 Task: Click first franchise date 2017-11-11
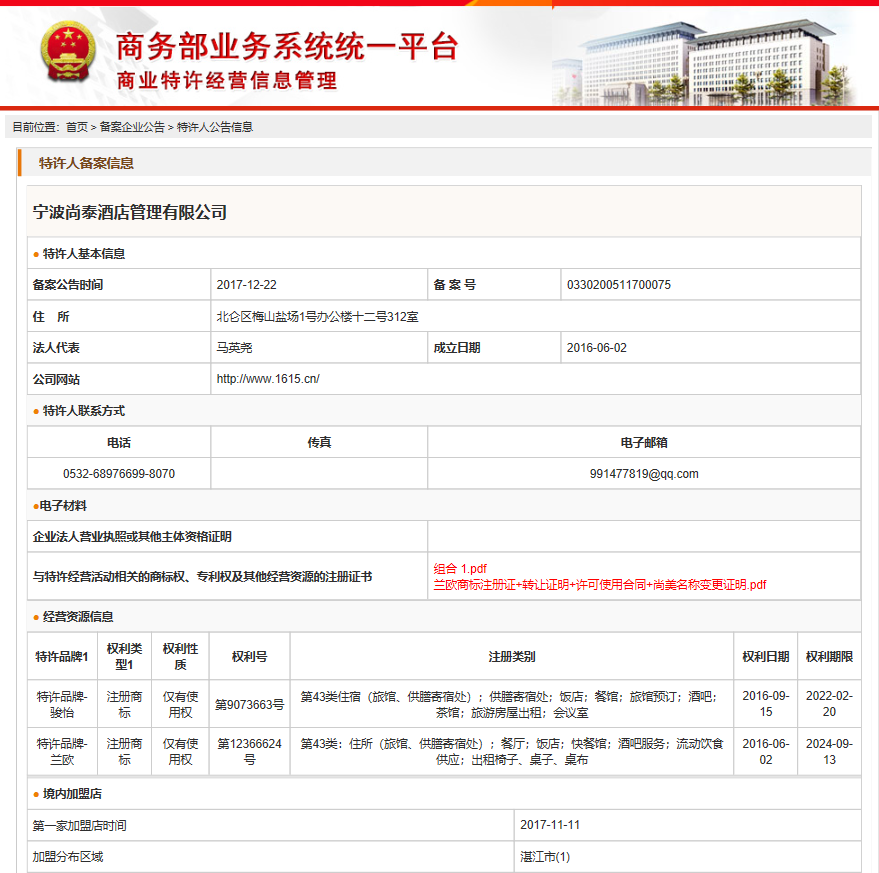coord(550,825)
